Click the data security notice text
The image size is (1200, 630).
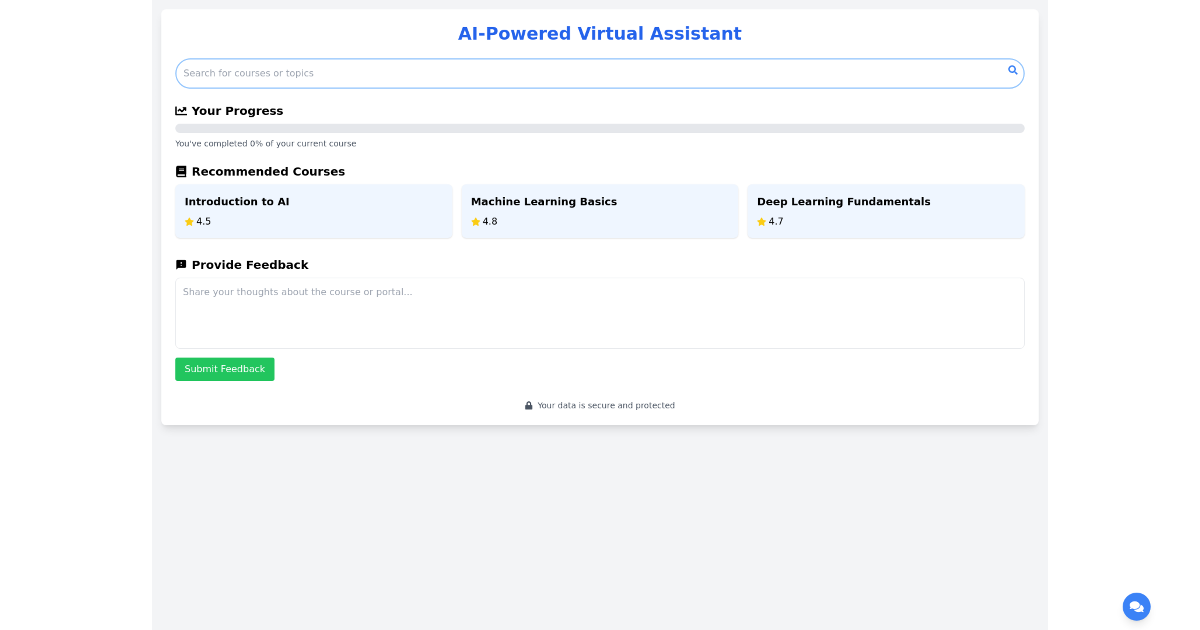[606, 405]
